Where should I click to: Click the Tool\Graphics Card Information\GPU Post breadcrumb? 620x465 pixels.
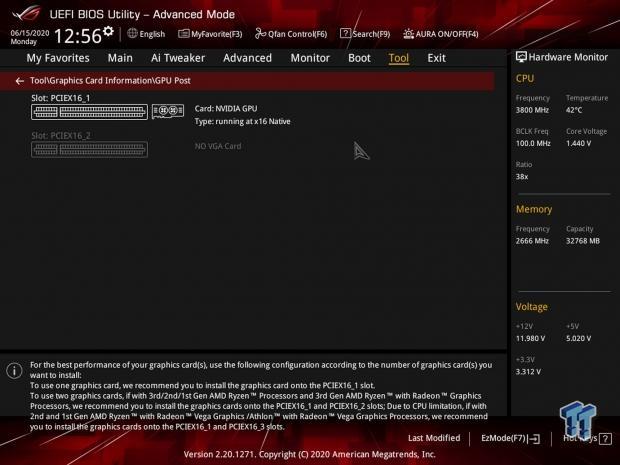coord(110,81)
